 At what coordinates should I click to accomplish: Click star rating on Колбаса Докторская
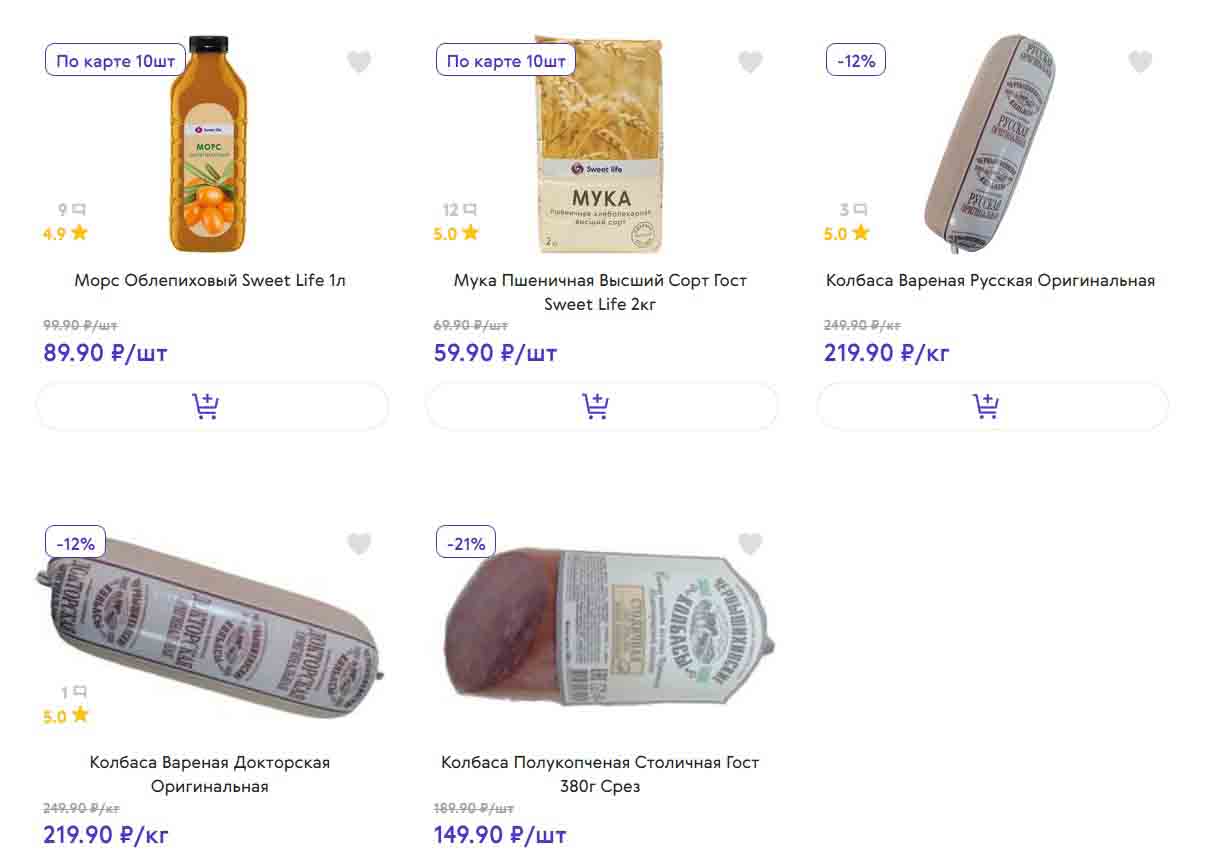(79, 716)
